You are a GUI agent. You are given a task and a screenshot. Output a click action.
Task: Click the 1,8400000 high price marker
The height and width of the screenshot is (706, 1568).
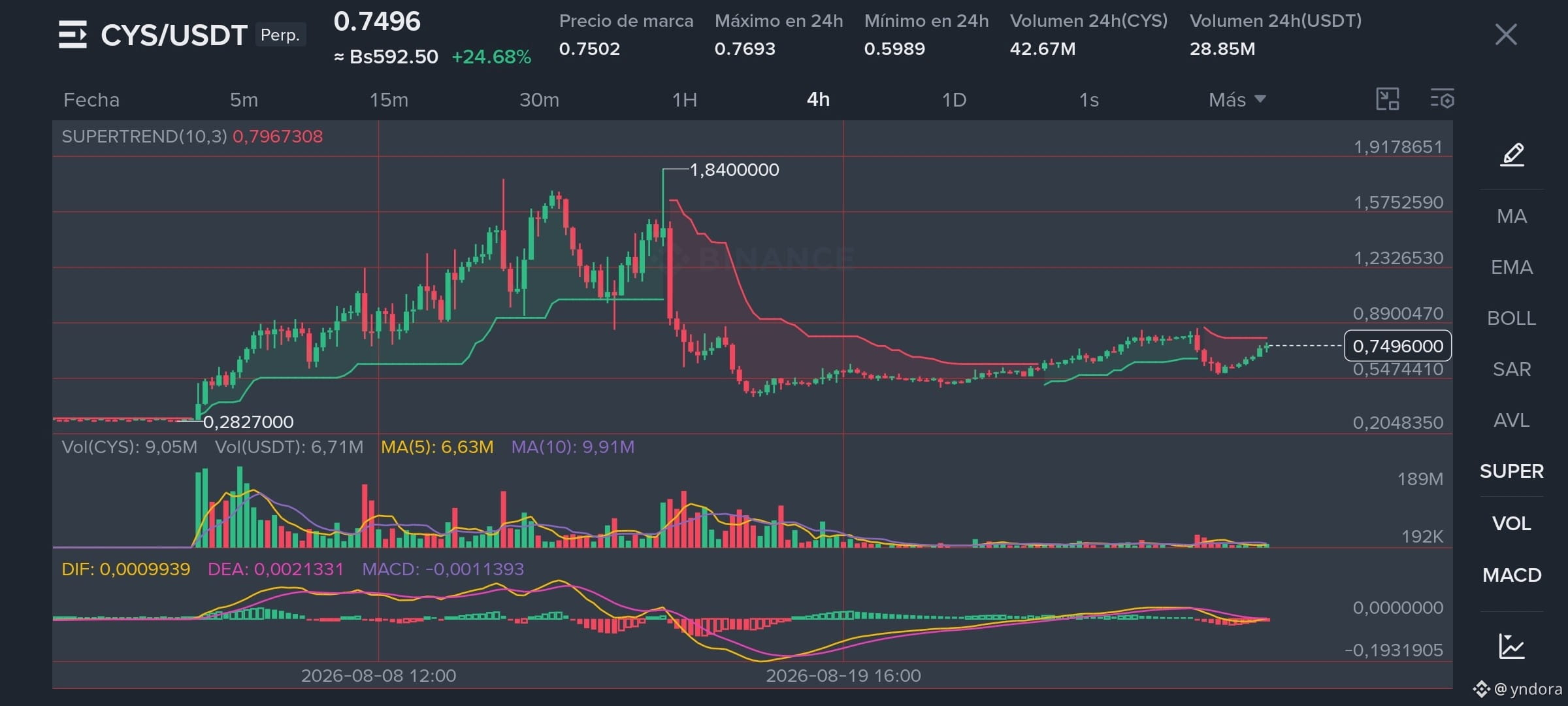[734, 170]
